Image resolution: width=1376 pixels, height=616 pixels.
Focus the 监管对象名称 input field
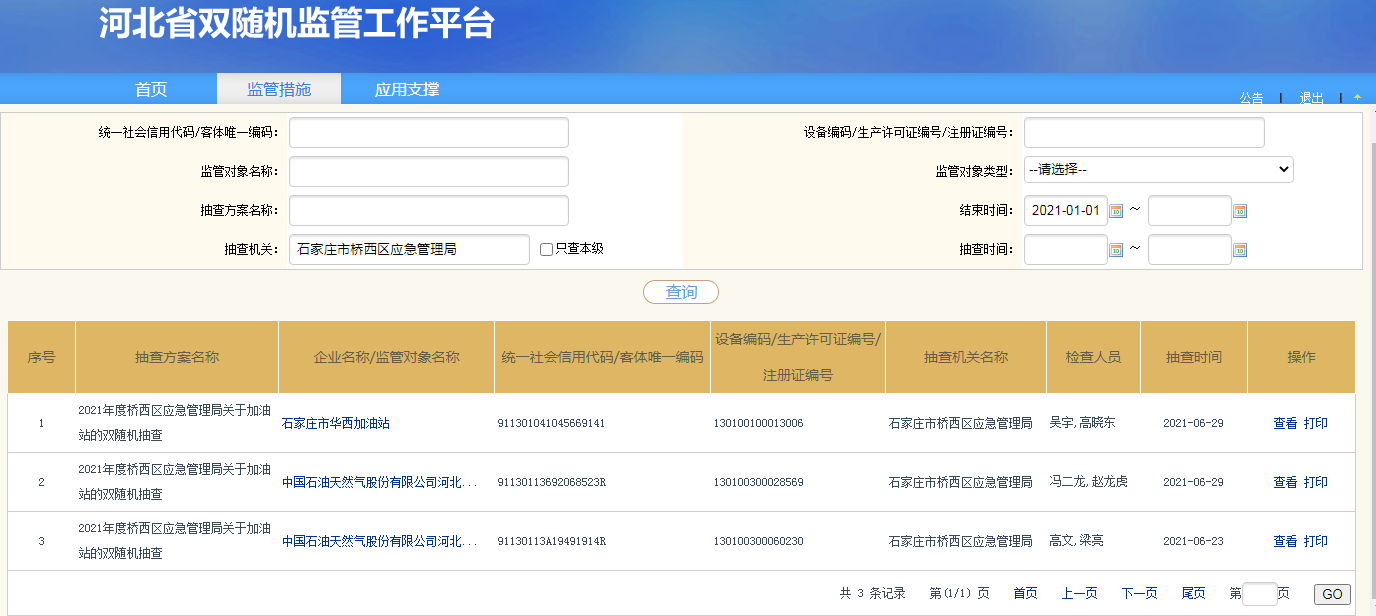click(x=428, y=172)
